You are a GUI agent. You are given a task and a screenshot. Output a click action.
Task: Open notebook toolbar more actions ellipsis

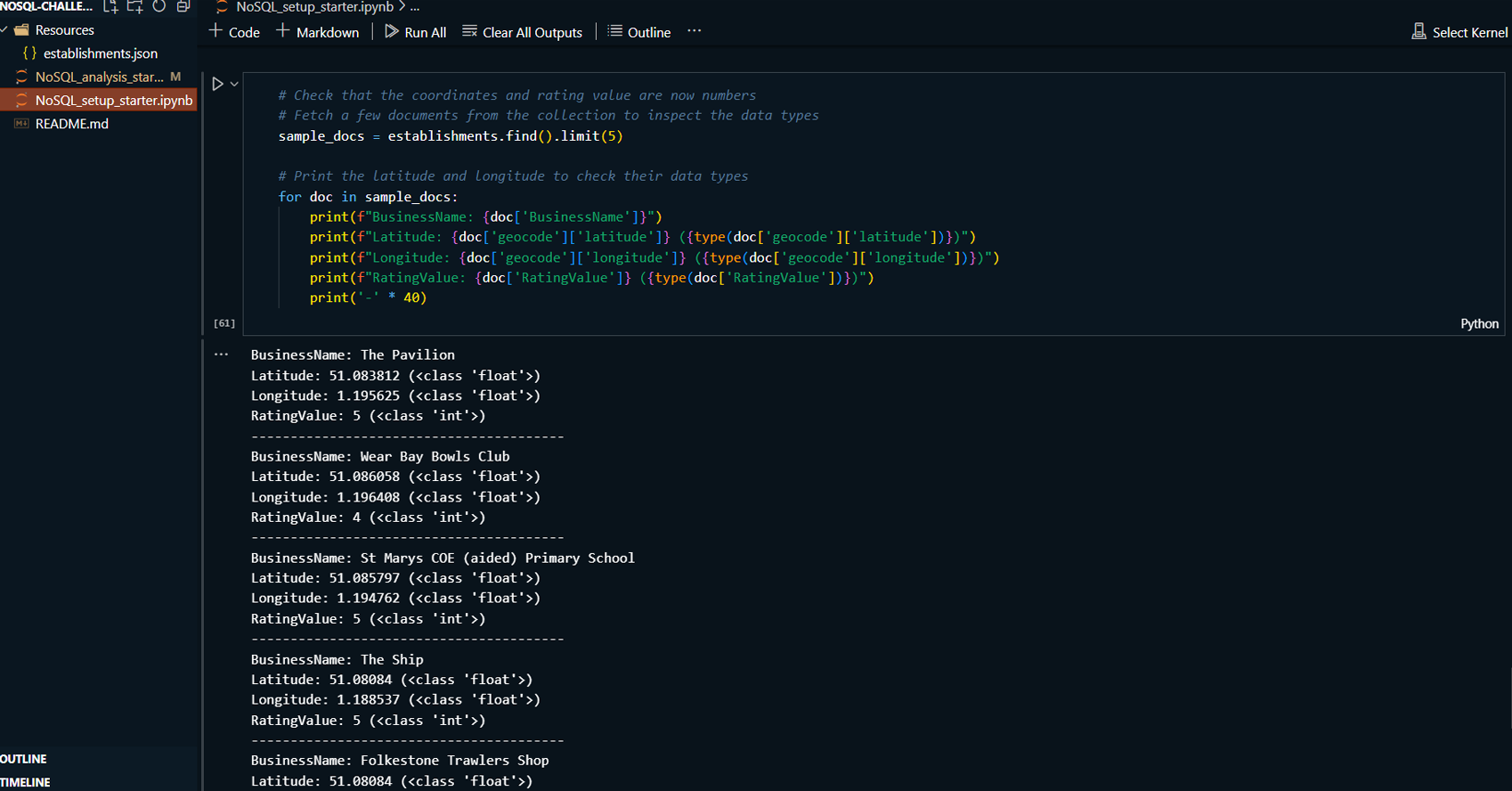pos(695,31)
